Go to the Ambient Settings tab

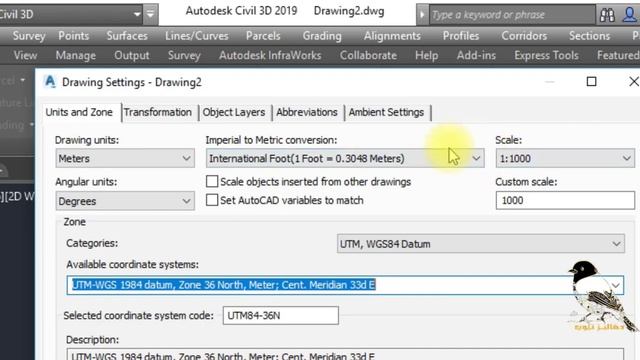click(386, 112)
